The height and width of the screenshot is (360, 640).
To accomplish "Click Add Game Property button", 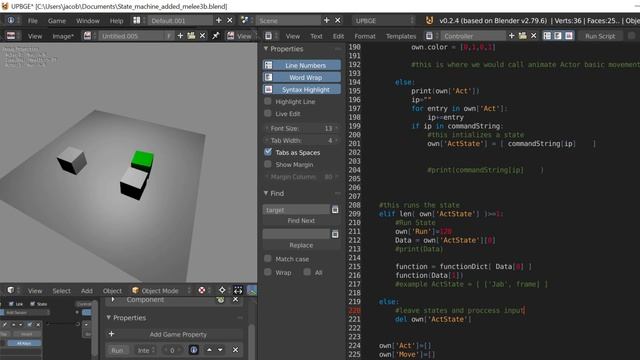I will (174, 334).
